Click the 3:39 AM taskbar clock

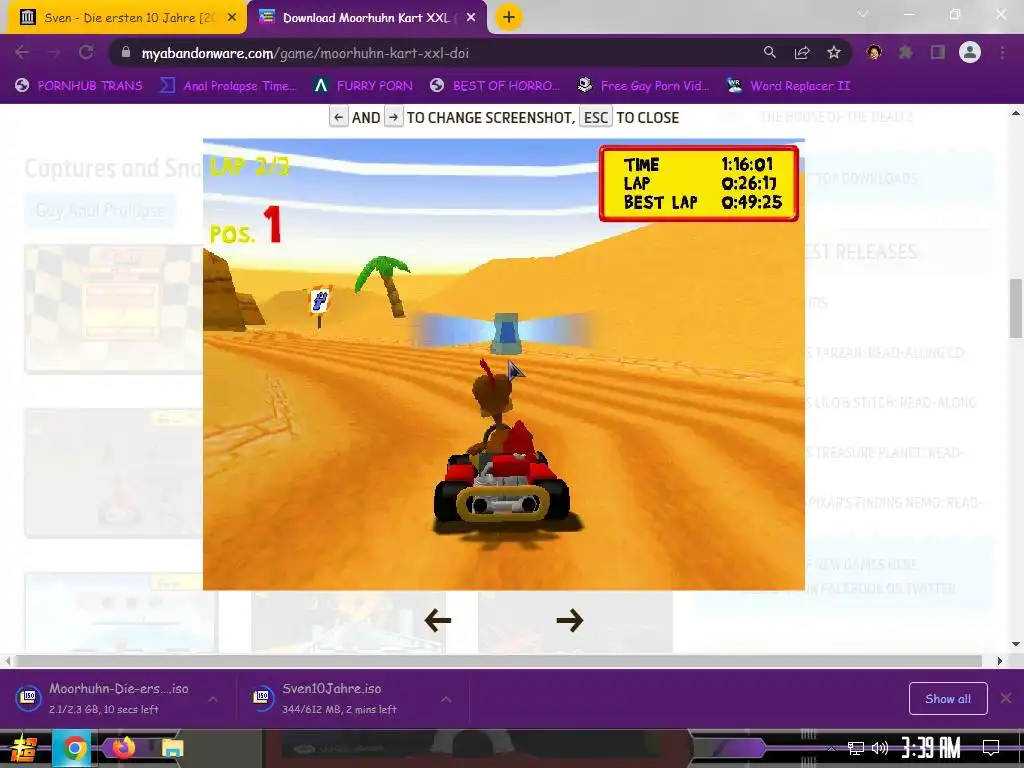(931, 748)
